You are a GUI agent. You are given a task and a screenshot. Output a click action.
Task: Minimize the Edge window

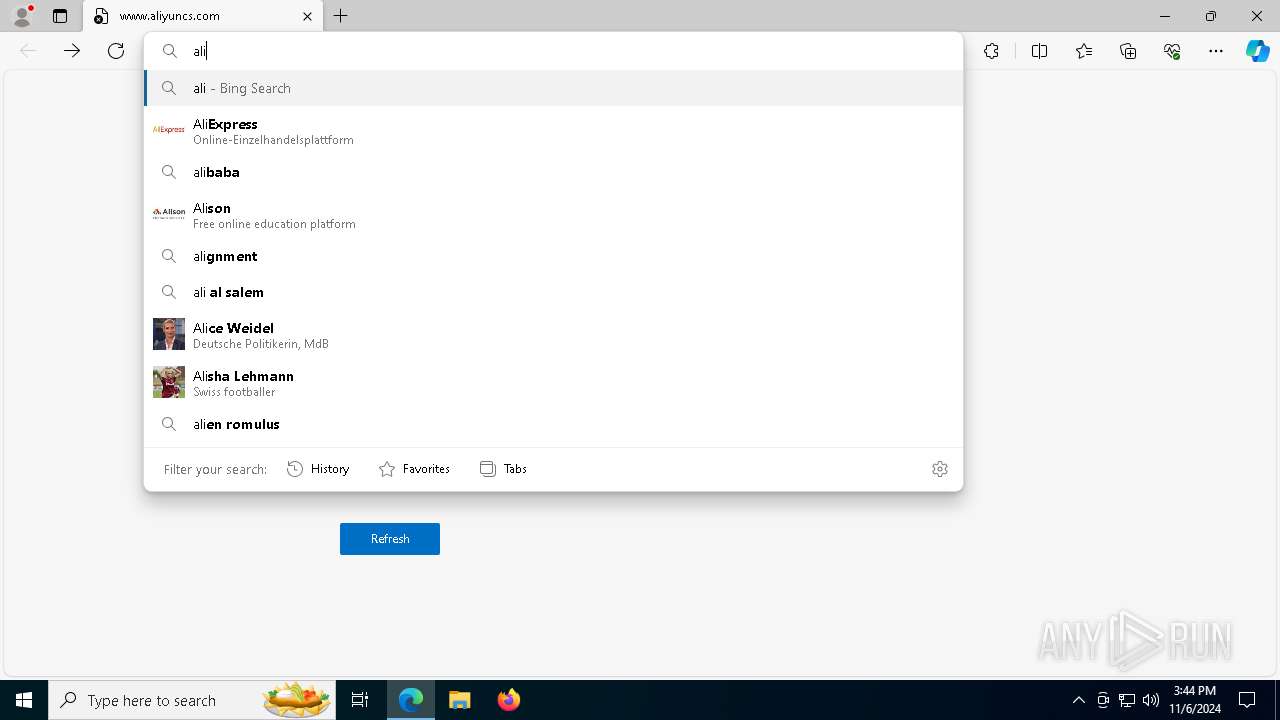(1164, 16)
